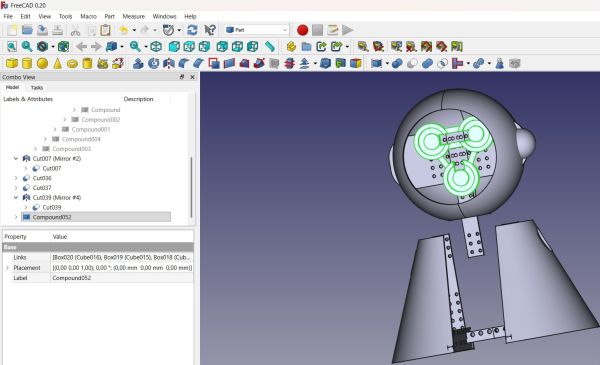Click the What's This help cursor icon
The width and height of the screenshot is (600, 365).
click(x=210, y=30)
